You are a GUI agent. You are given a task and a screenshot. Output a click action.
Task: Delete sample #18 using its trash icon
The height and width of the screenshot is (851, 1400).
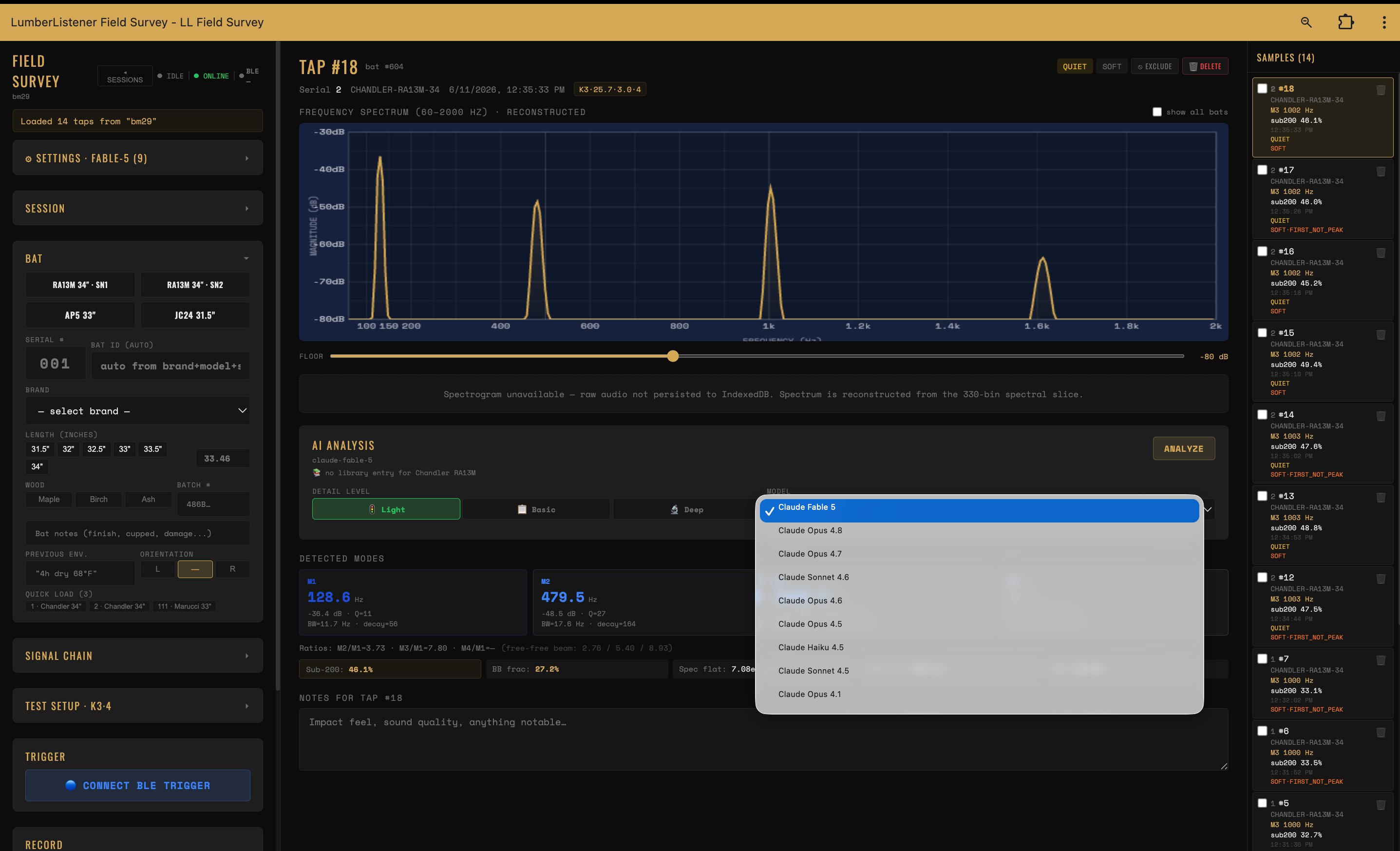[1381, 90]
